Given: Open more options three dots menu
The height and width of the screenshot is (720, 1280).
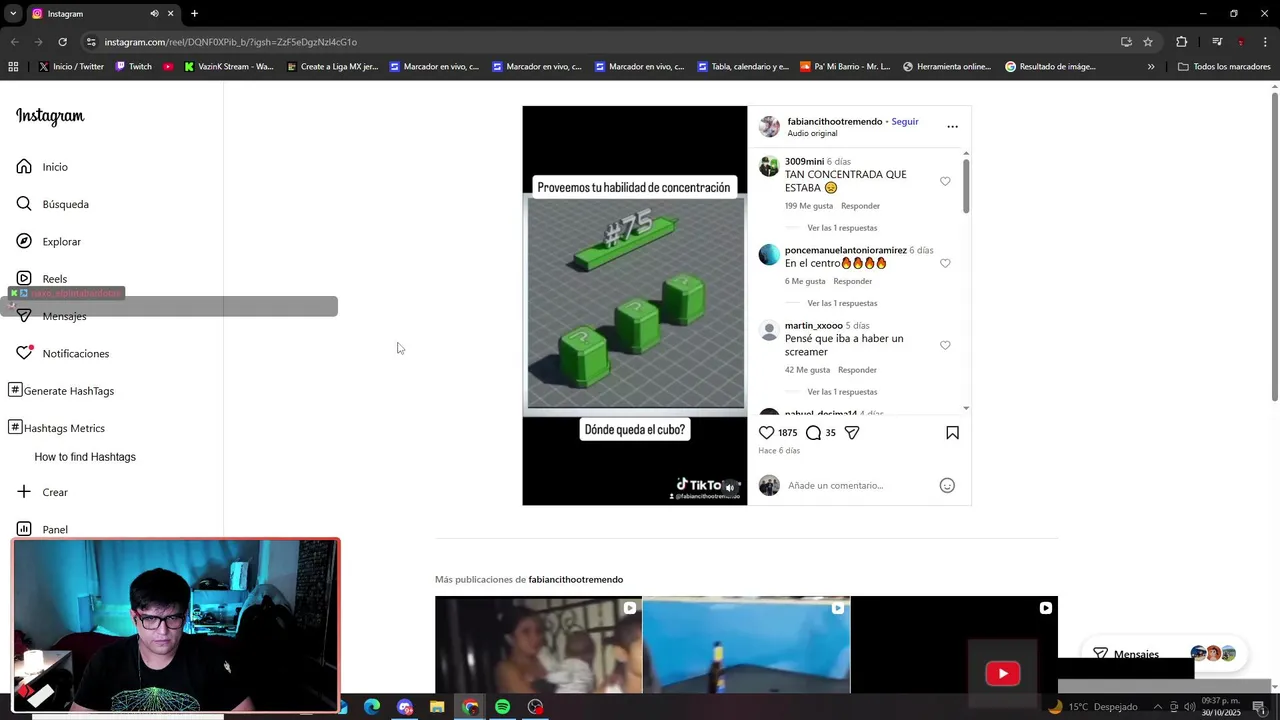Looking at the screenshot, I should coord(952,127).
